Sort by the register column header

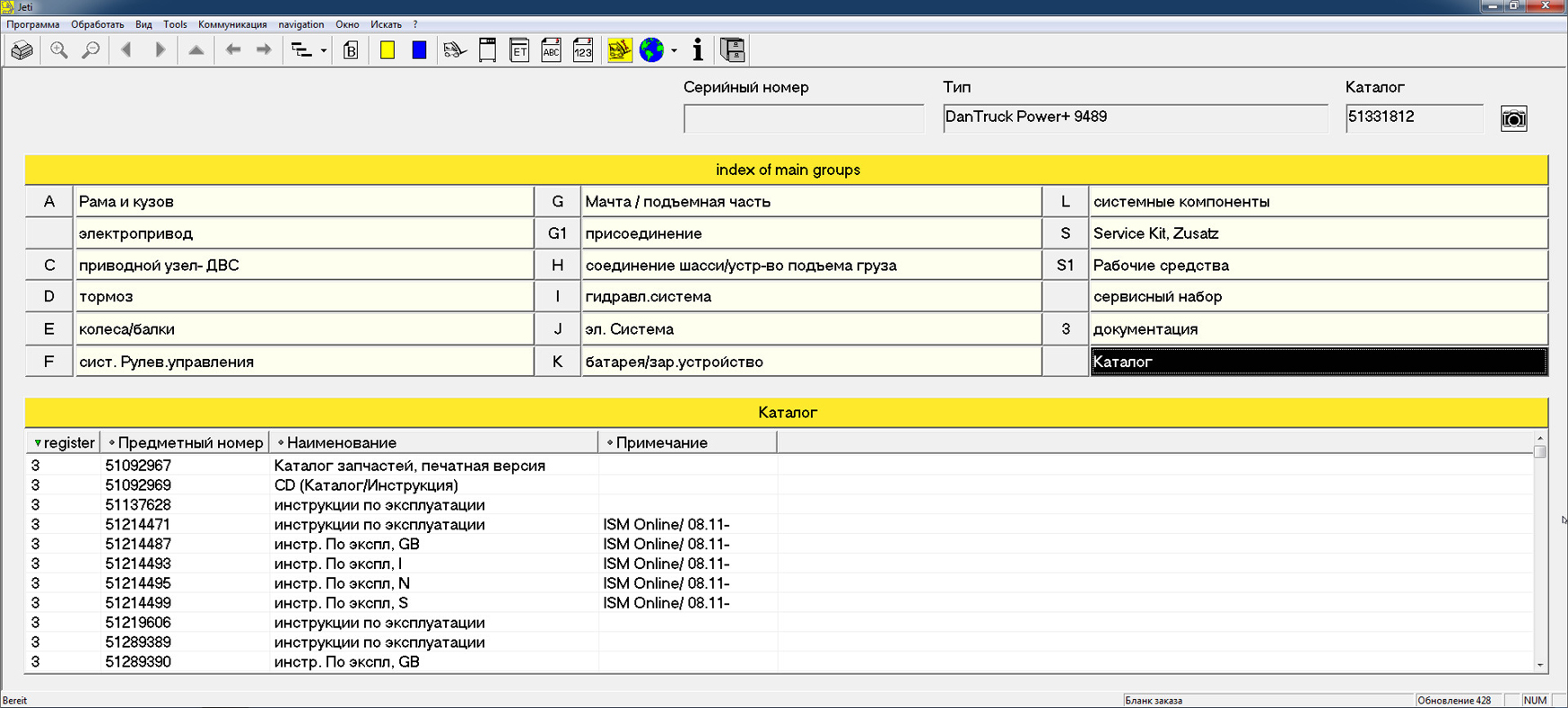tap(63, 442)
